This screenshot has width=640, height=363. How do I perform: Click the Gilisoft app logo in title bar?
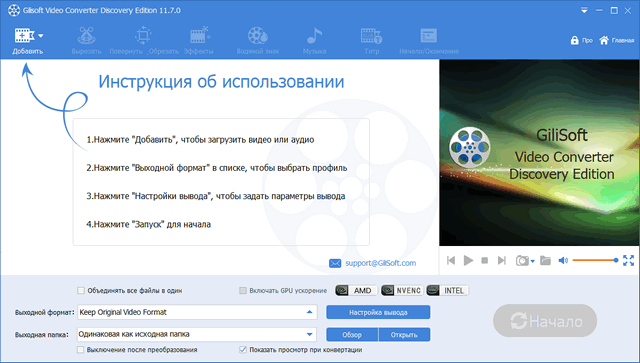[14, 10]
